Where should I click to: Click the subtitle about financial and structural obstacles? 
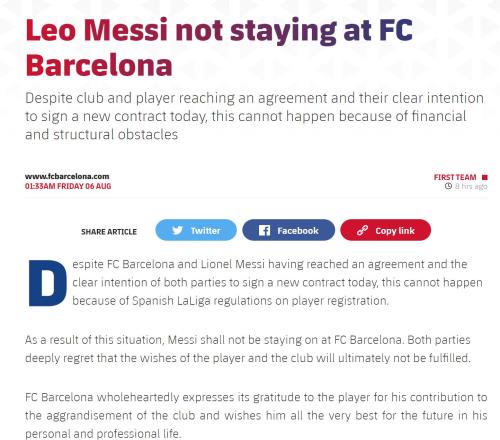[x=254, y=116]
